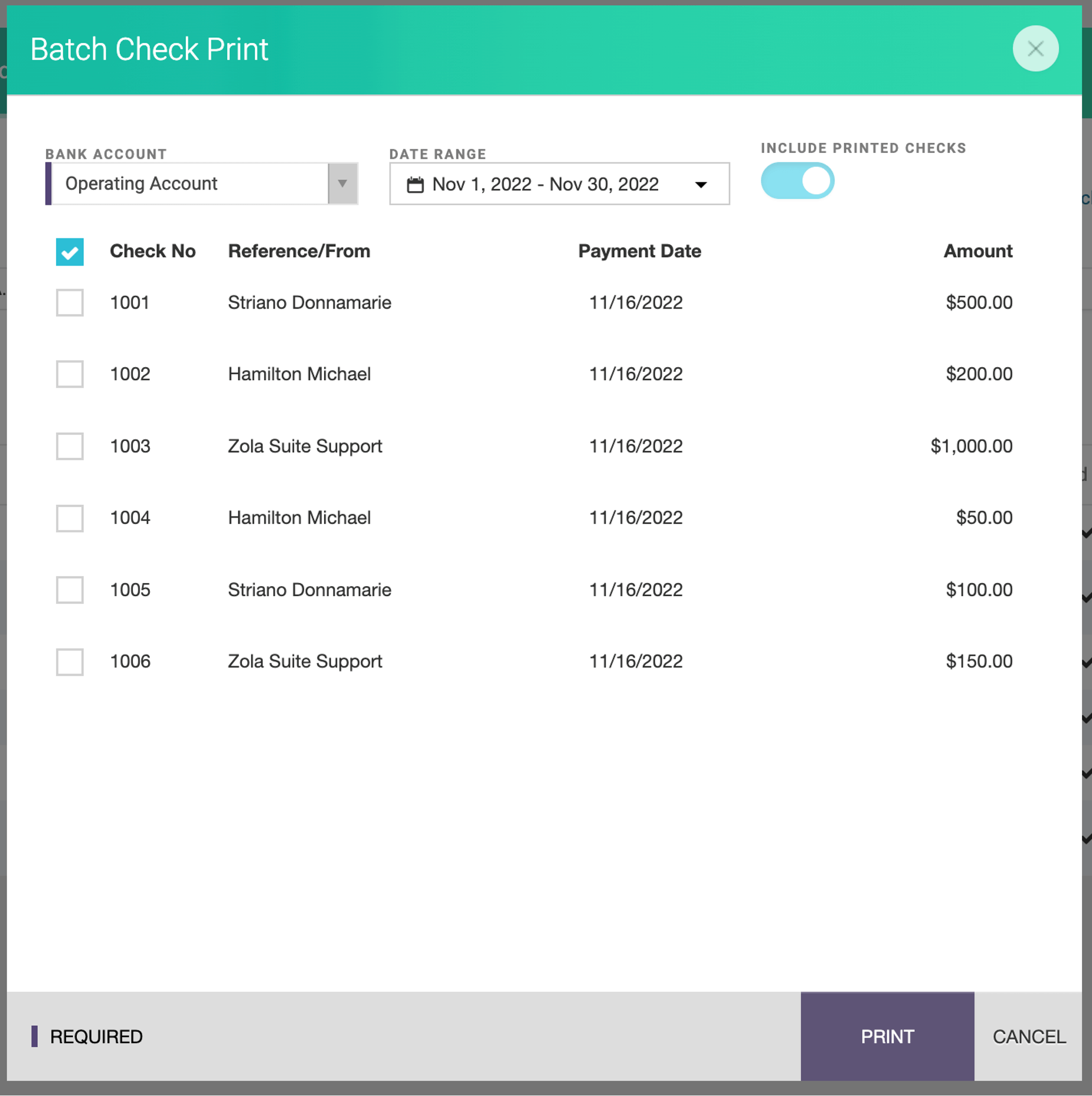Click the Amount column header

[977, 251]
